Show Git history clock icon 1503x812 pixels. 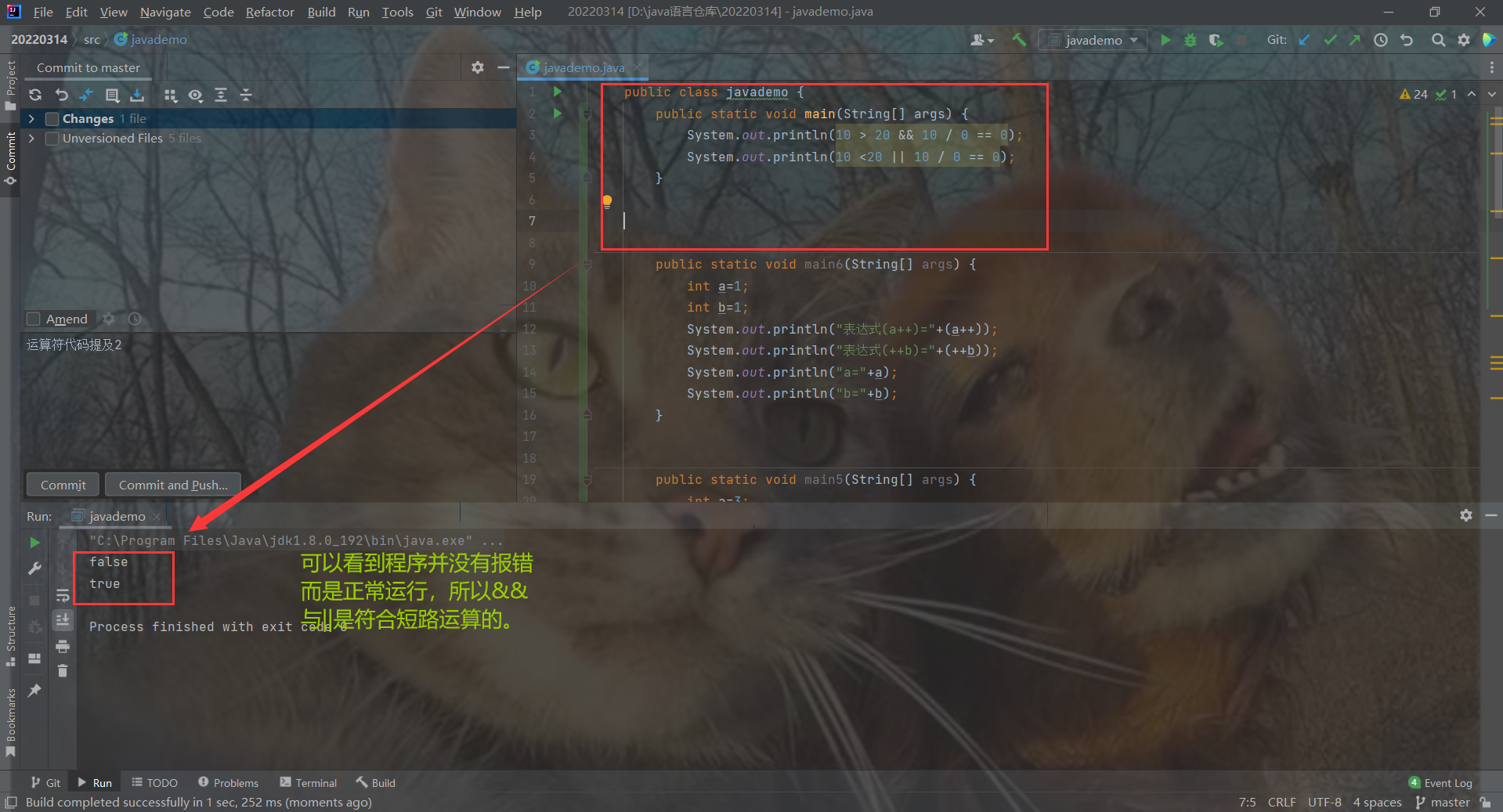pyautogui.click(x=1381, y=40)
